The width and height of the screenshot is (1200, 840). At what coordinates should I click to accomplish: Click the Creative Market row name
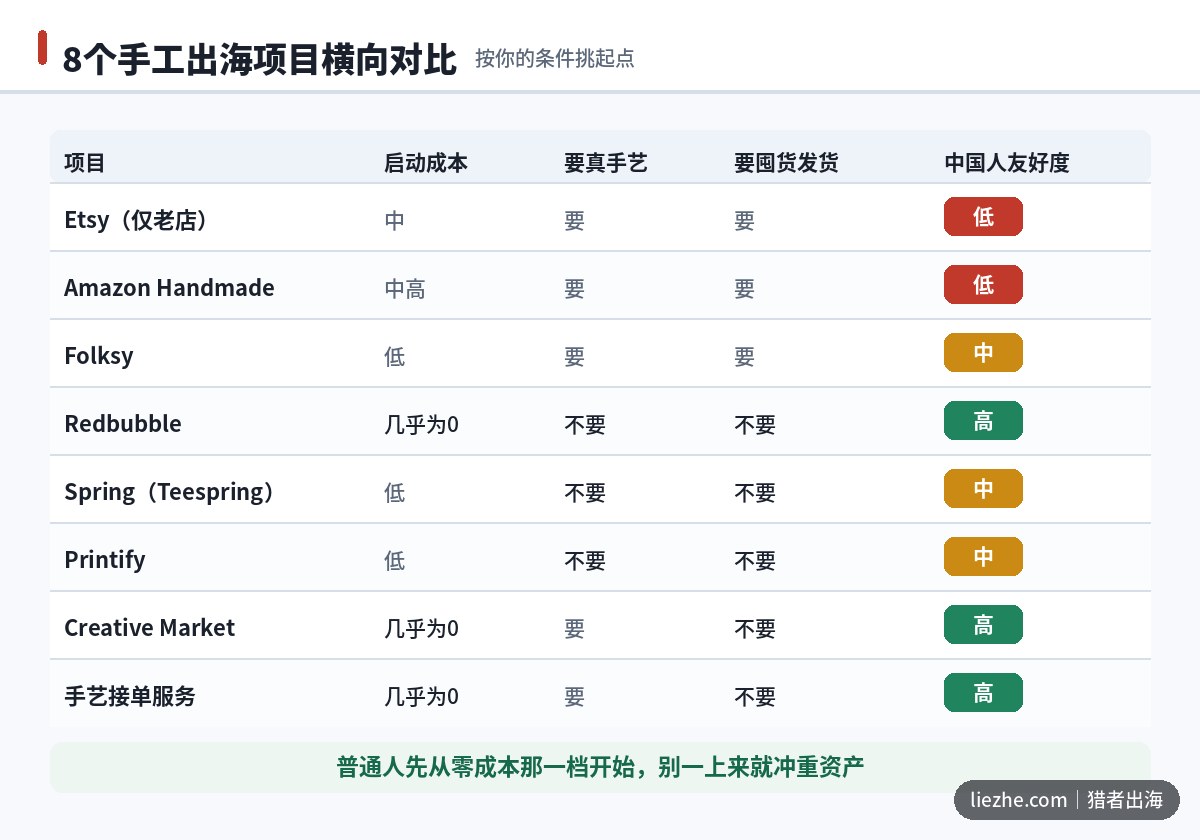150,628
